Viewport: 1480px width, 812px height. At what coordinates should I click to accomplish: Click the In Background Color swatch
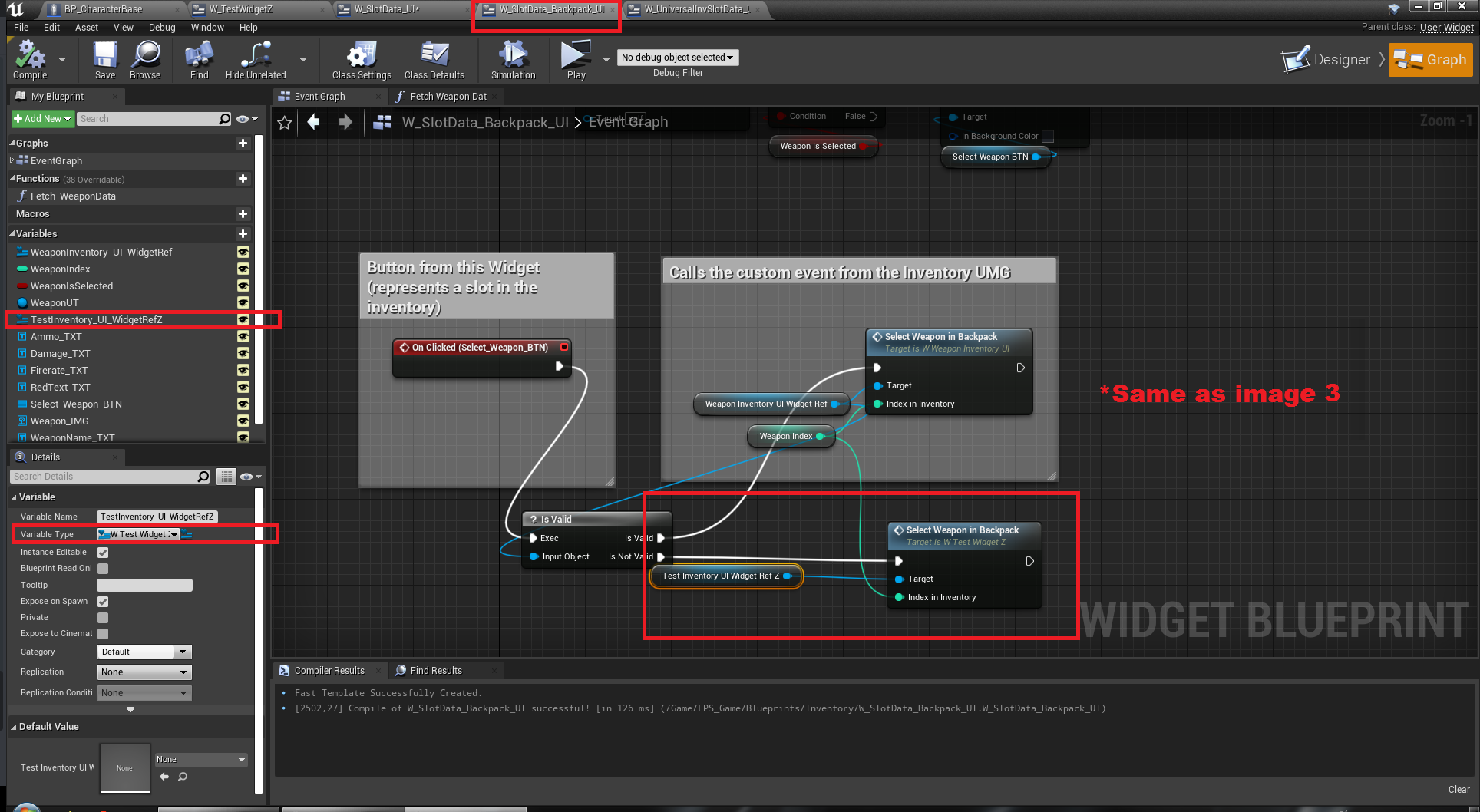(x=1048, y=137)
